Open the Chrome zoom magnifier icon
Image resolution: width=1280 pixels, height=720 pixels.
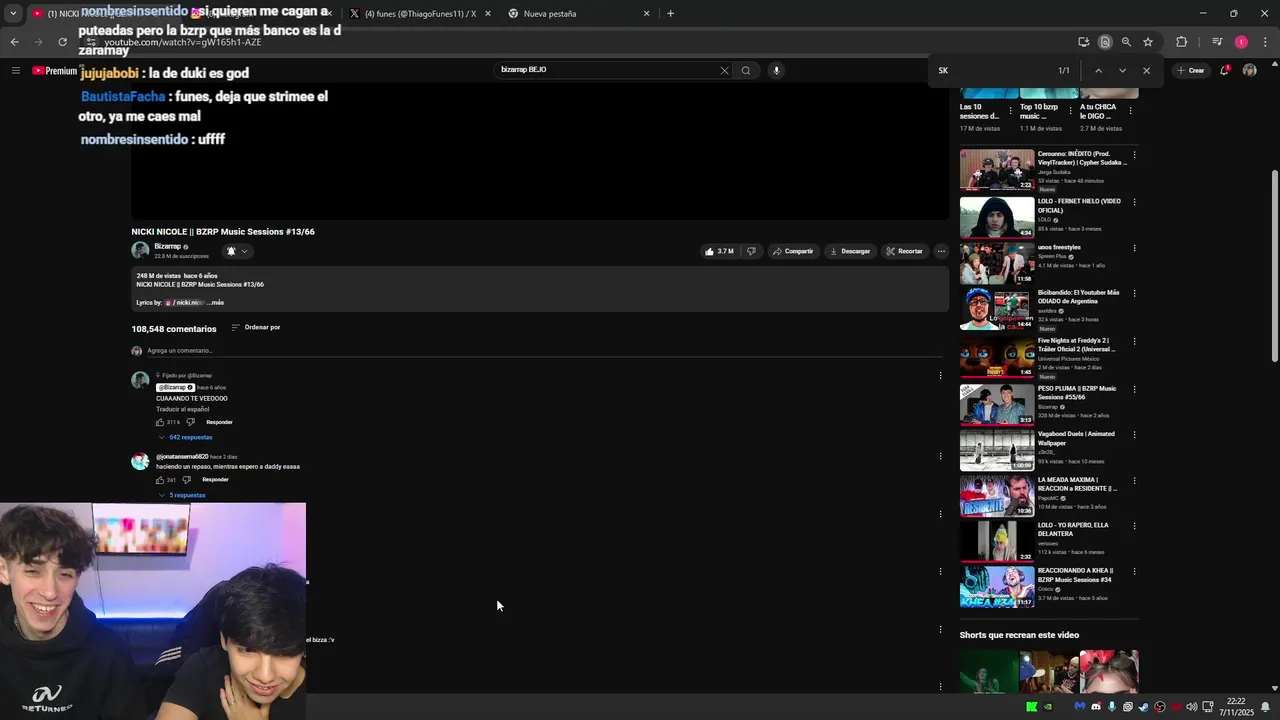click(x=1126, y=42)
